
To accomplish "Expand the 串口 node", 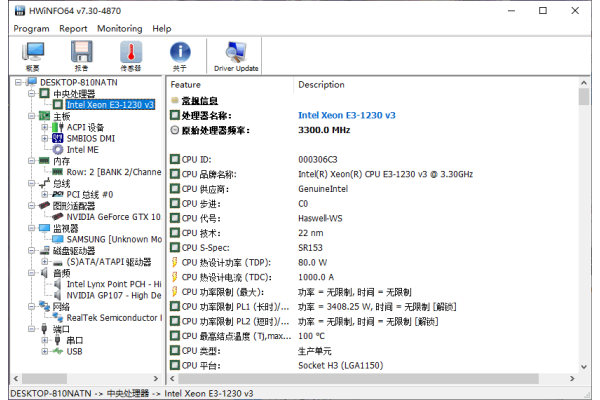I will 45,340.
